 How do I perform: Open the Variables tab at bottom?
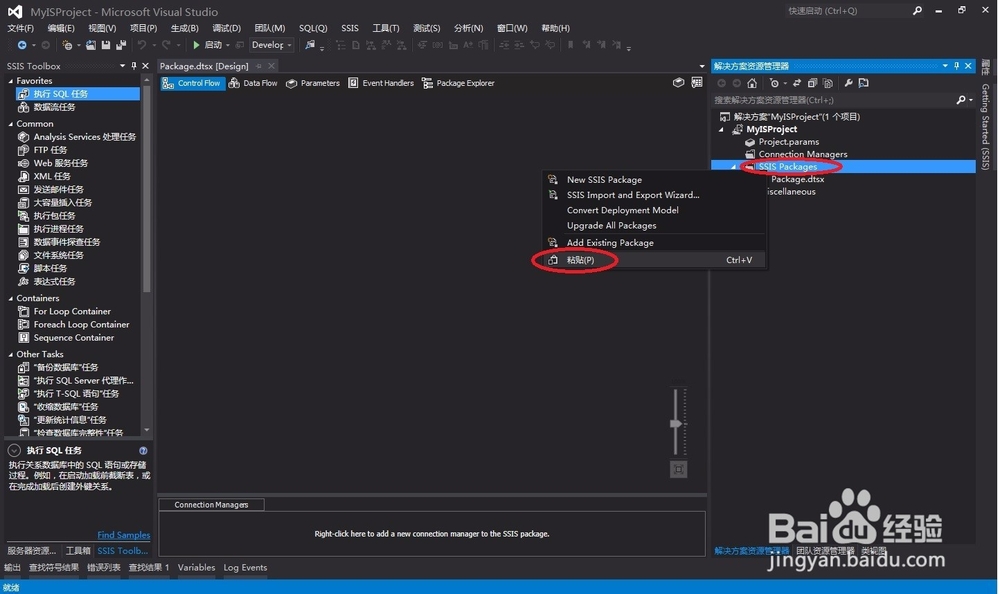196,567
